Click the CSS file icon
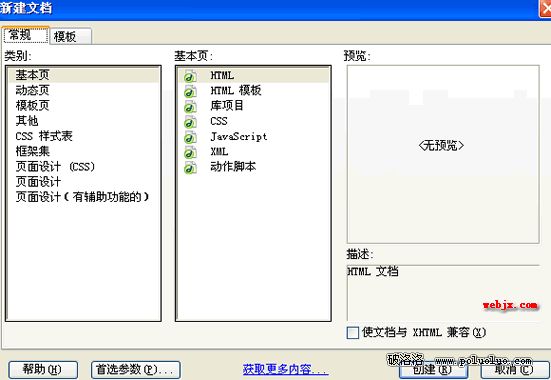 tap(190, 122)
